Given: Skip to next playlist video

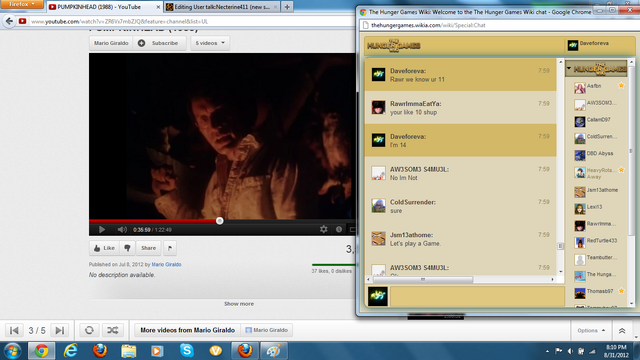Looking at the screenshot, I should click(x=60, y=330).
